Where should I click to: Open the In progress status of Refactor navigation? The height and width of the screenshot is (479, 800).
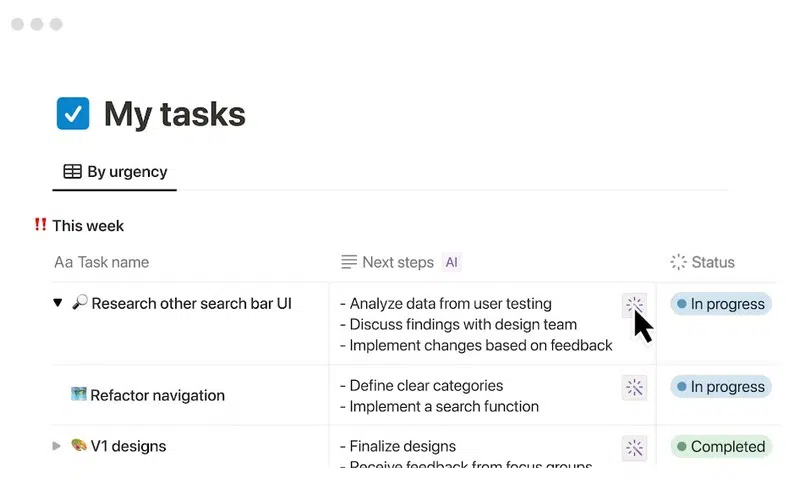click(720, 387)
